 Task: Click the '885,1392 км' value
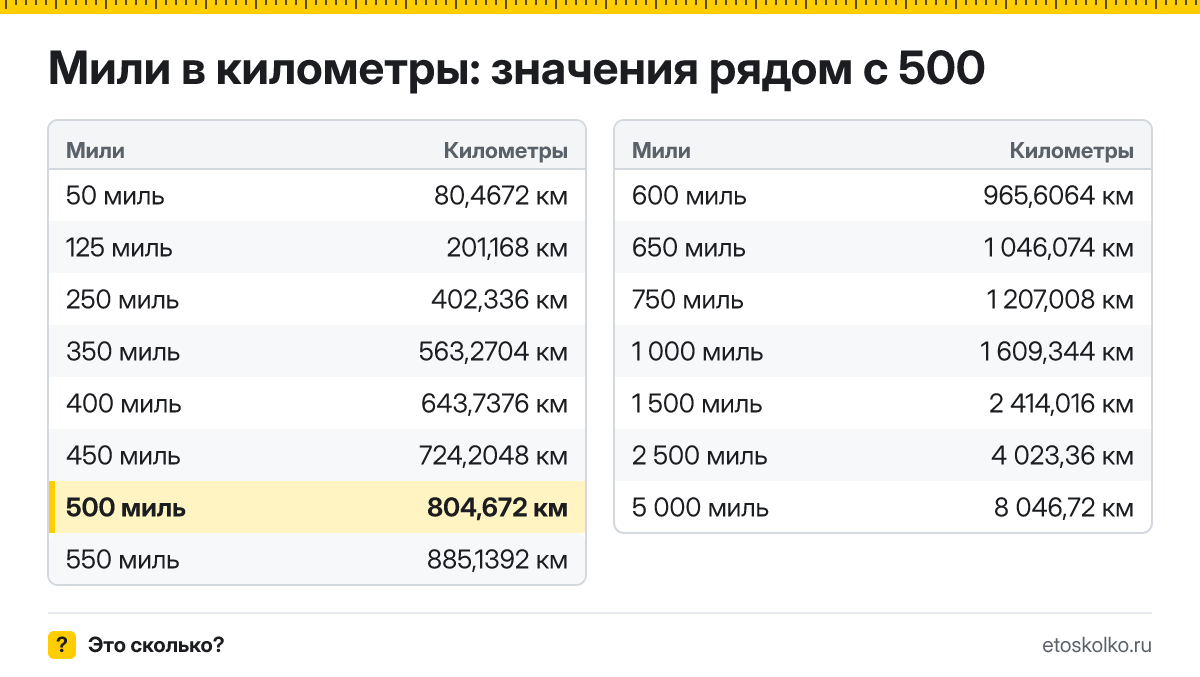click(x=497, y=559)
